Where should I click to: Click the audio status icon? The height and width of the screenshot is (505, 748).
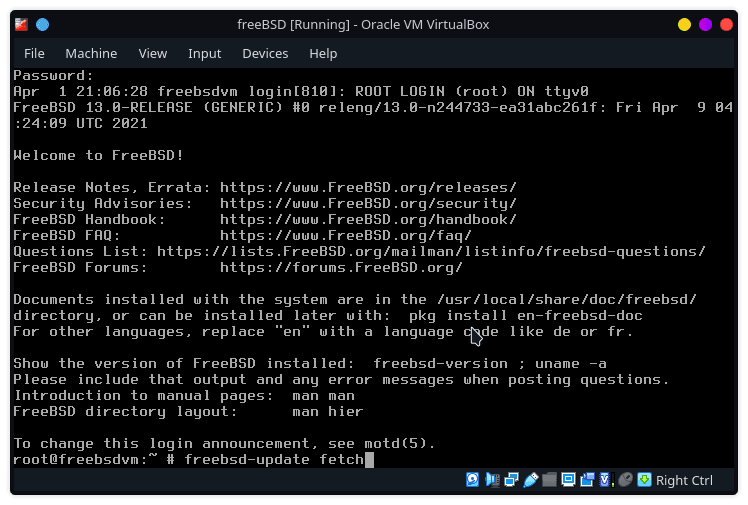(492, 480)
